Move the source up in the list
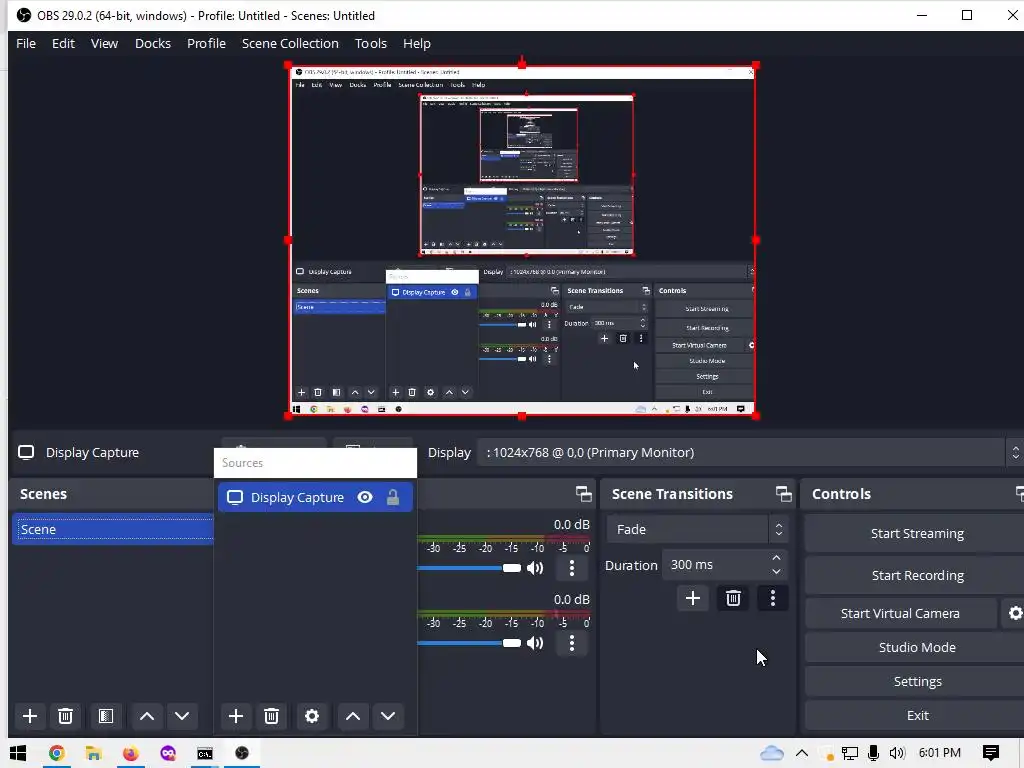Screen dimensions: 1024x768 353,716
